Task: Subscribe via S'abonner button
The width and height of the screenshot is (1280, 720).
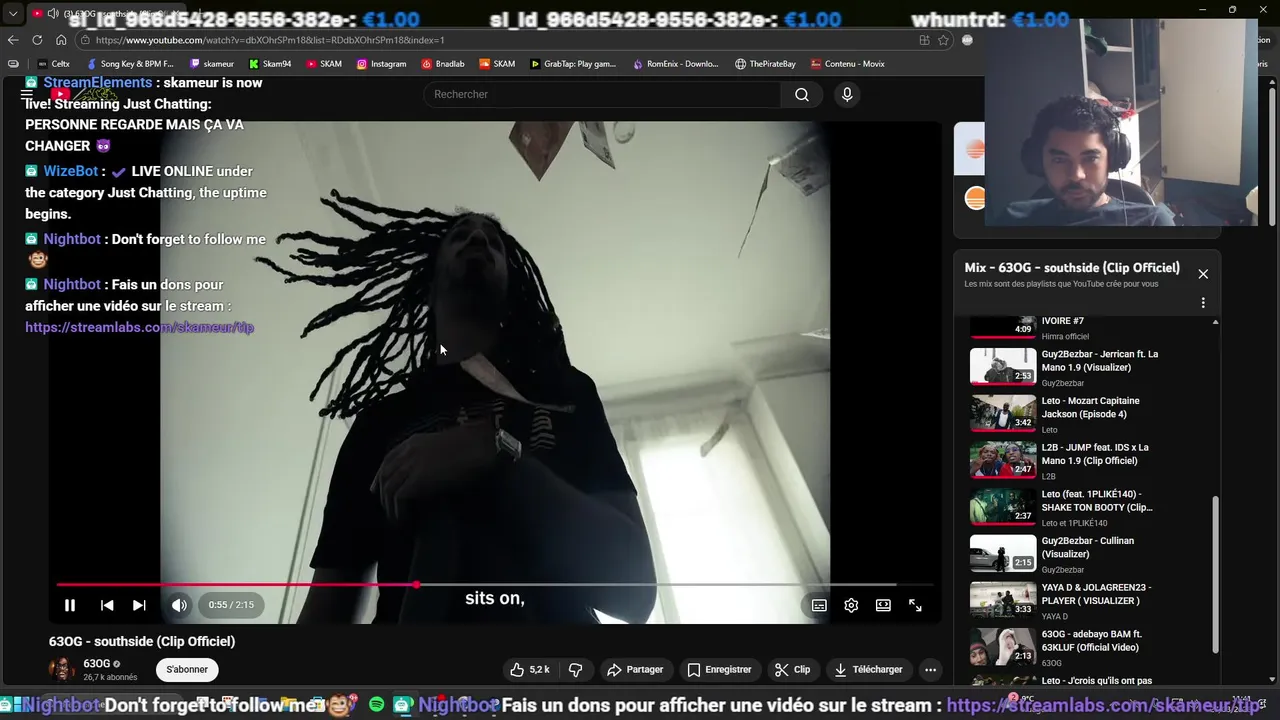Action: [187, 670]
